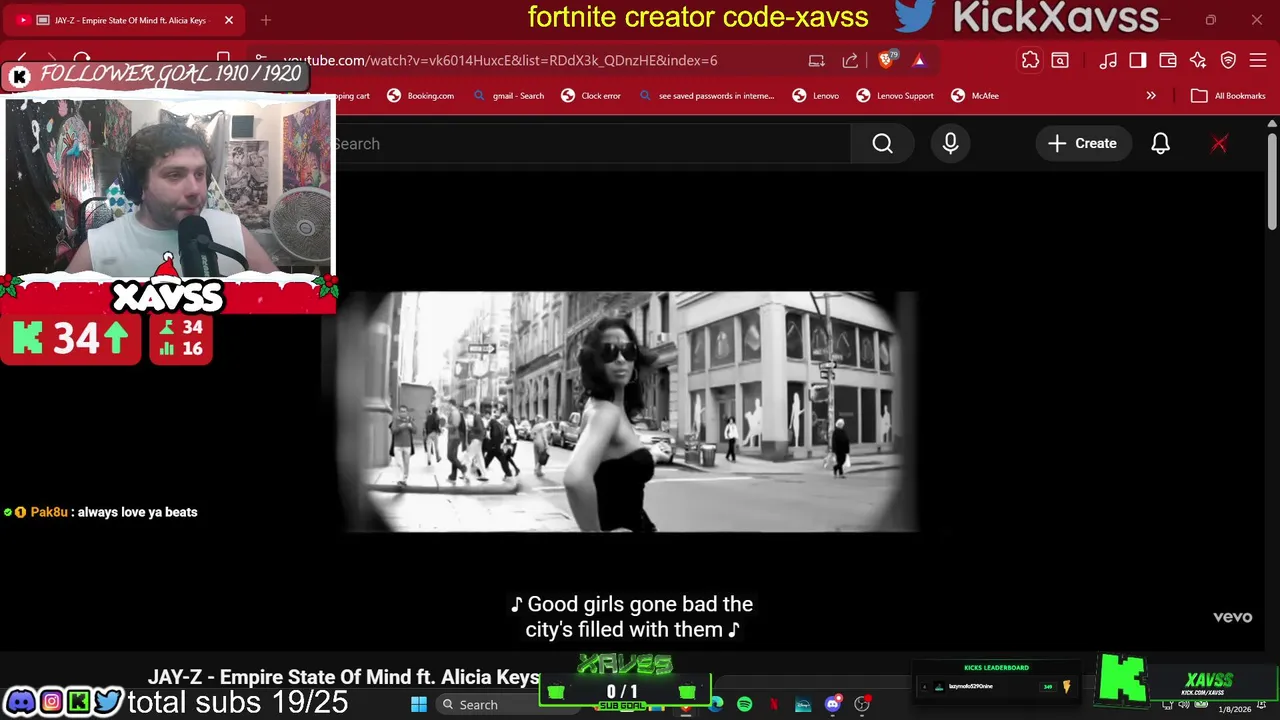Open the Booking.com bookmark
Screen dimensions: 1280x720
420,96
